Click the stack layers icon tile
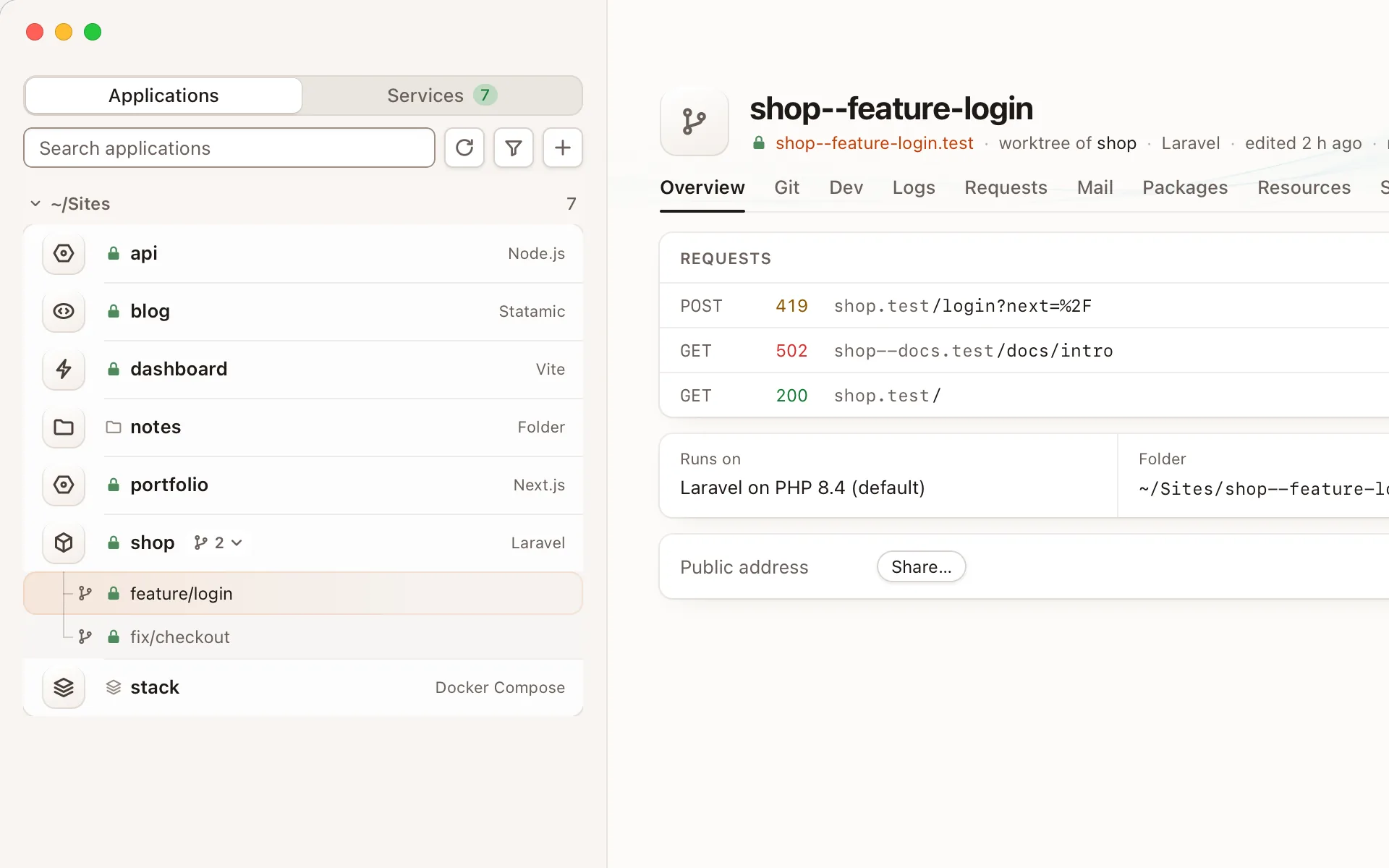Image resolution: width=1389 pixels, height=868 pixels. pyautogui.click(x=64, y=687)
